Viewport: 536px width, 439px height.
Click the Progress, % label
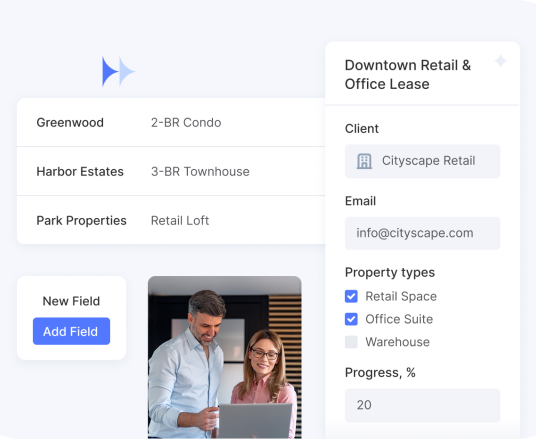click(x=380, y=372)
